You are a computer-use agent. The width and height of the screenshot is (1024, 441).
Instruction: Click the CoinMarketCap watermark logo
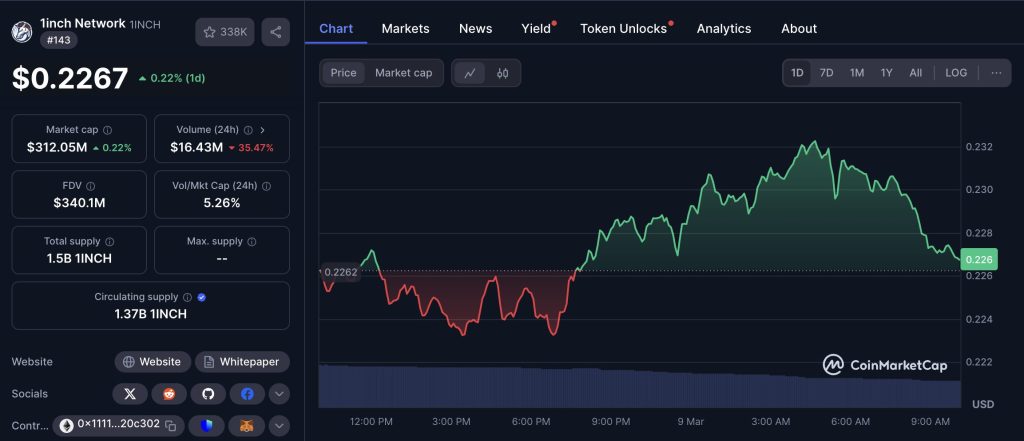(x=885, y=365)
